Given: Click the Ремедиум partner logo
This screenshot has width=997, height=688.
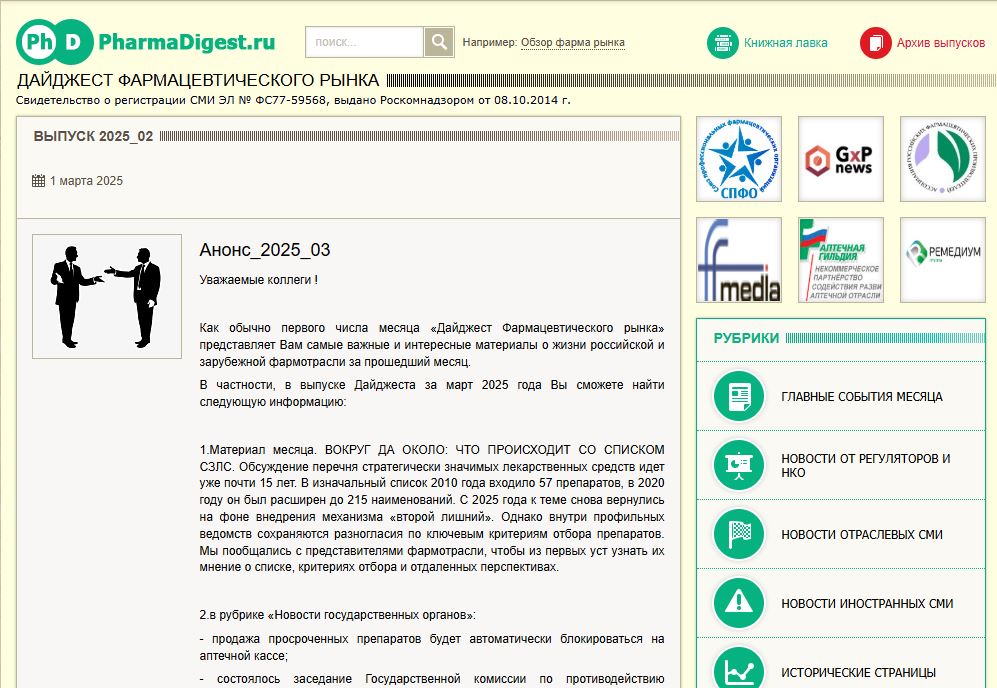Looking at the screenshot, I should 942,260.
